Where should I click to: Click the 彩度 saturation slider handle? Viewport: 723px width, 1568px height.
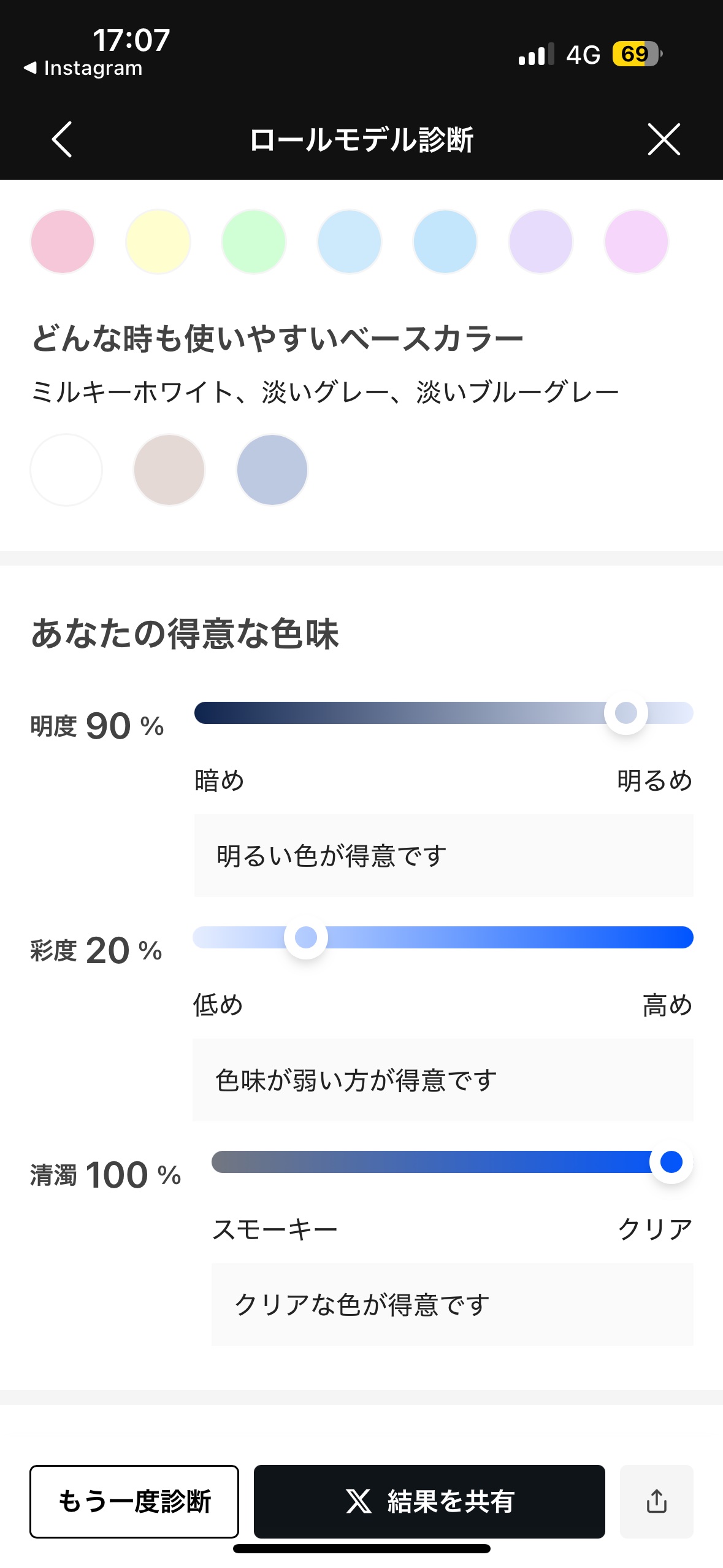(306, 937)
